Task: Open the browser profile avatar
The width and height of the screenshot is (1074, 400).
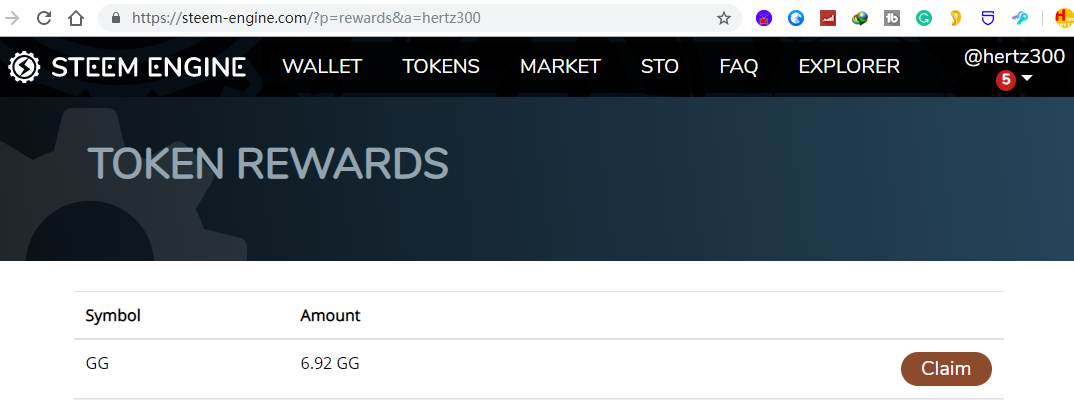Action: pos(1064,18)
